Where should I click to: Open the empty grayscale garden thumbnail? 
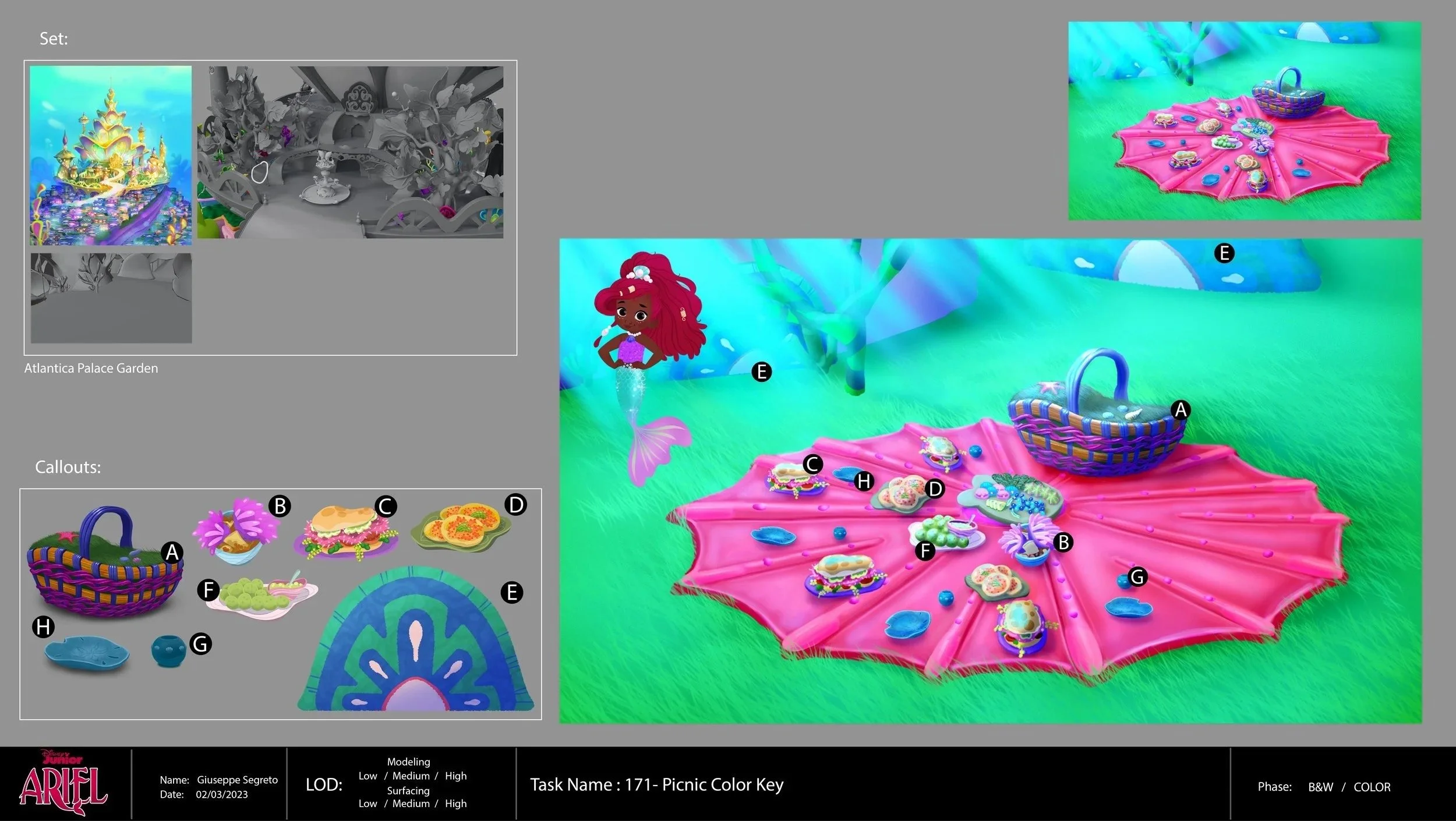(111, 298)
